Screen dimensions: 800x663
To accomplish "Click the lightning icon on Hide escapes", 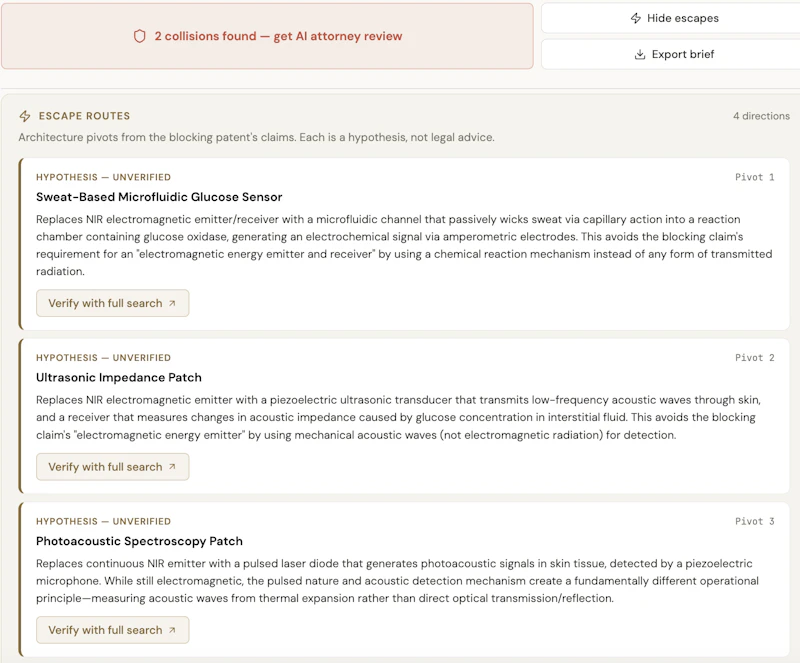I will pyautogui.click(x=636, y=18).
